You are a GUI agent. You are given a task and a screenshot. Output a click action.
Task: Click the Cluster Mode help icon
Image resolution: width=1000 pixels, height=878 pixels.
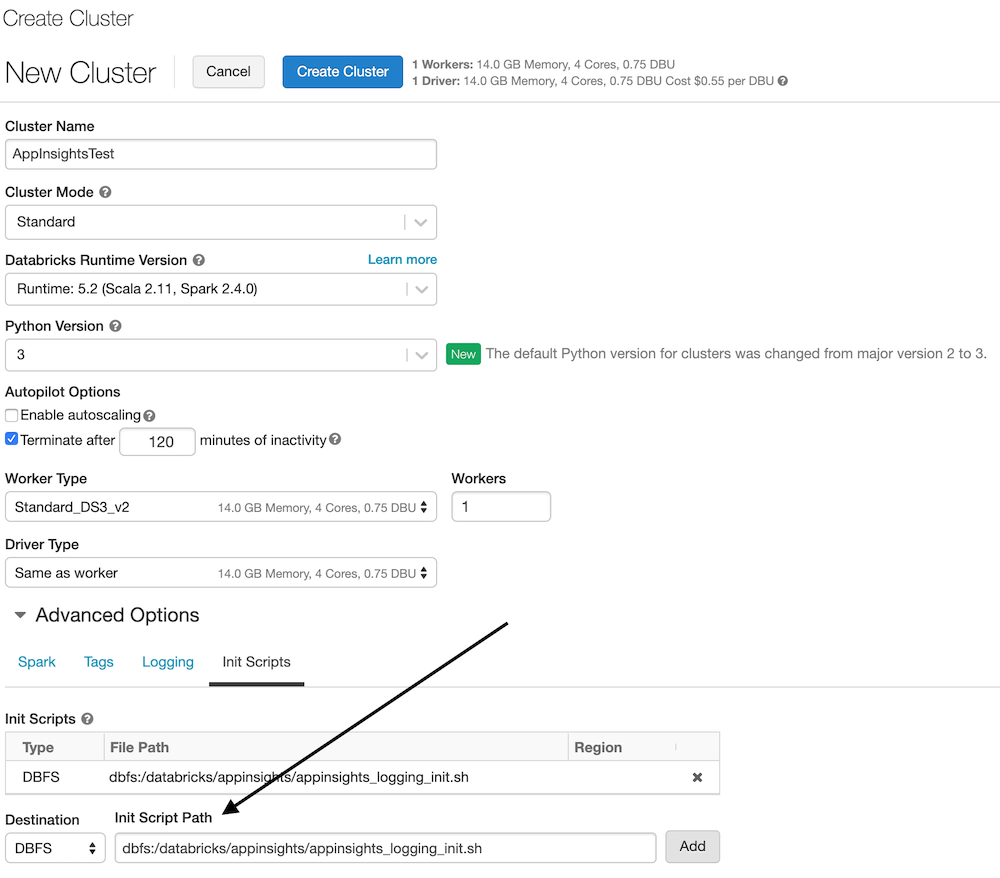(x=105, y=192)
